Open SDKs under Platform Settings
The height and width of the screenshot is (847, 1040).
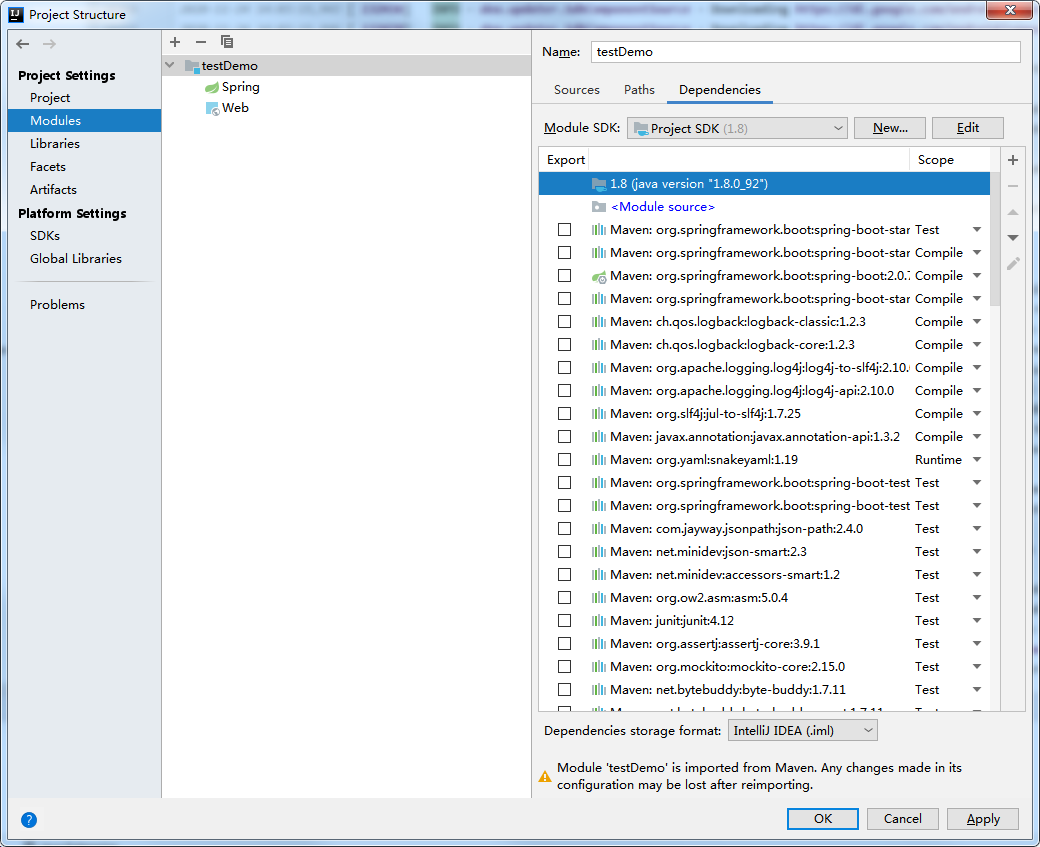tap(44, 236)
